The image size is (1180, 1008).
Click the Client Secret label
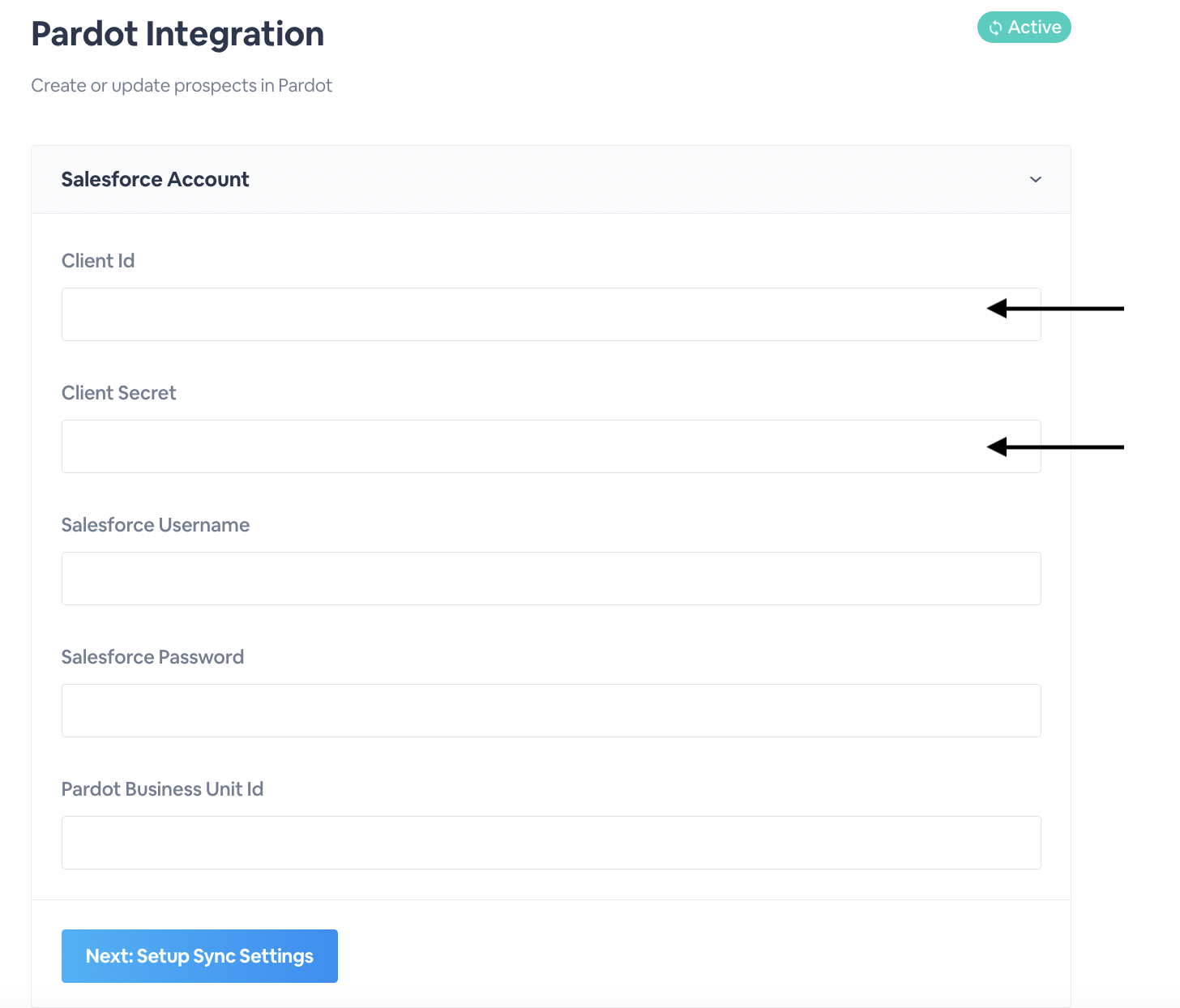[x=119, y=393]
